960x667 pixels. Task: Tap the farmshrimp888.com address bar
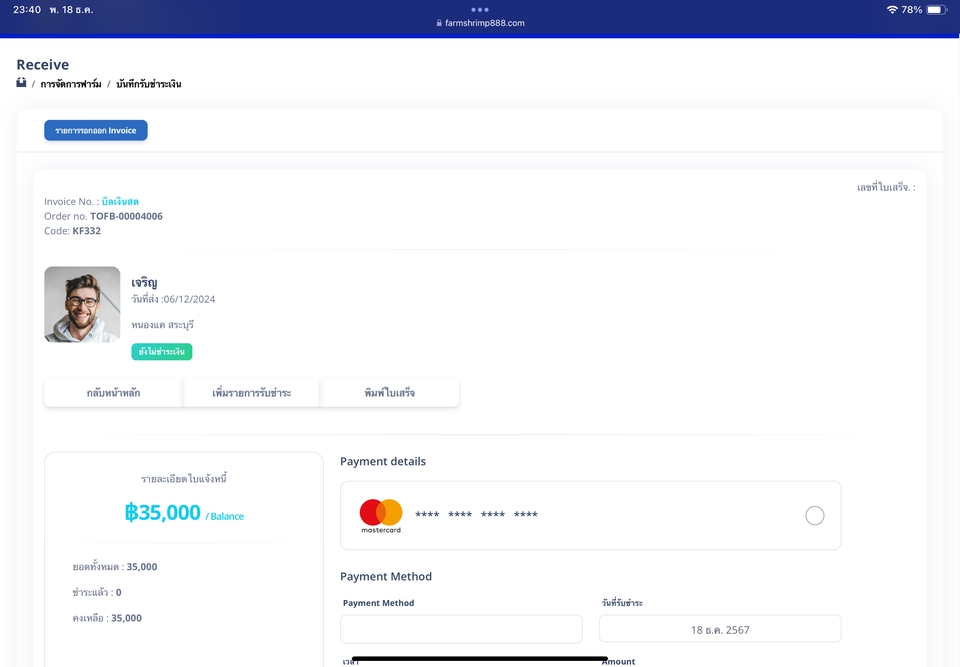(x=480, y=23)
